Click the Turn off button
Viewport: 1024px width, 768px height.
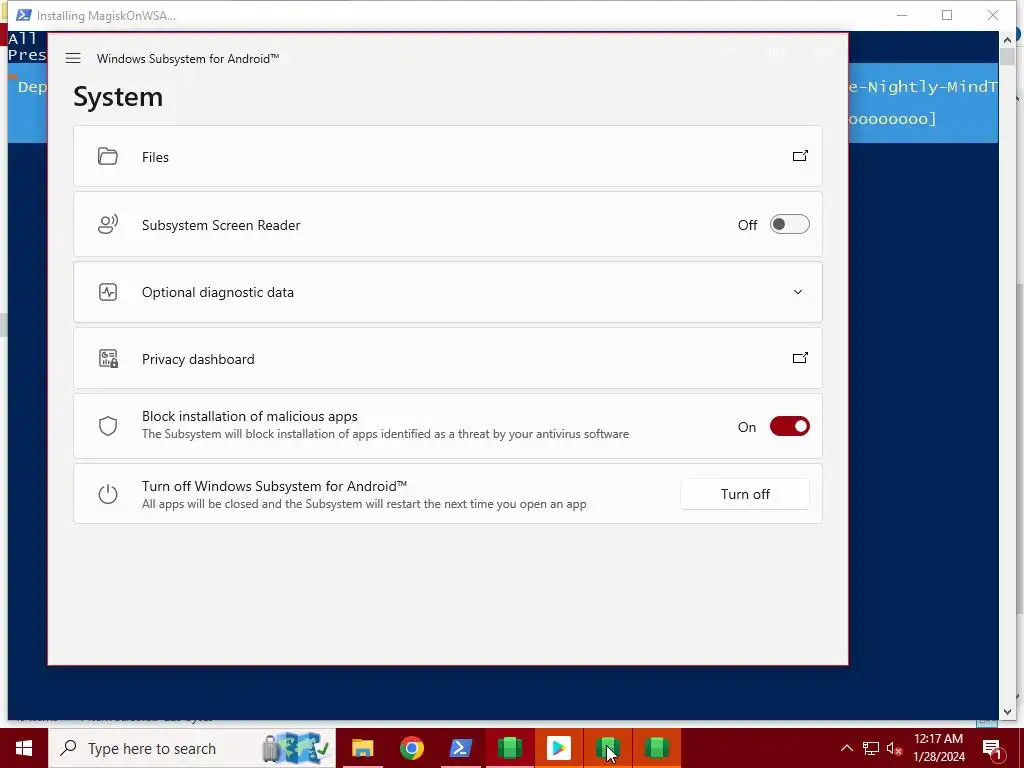(x=745, y=494)
